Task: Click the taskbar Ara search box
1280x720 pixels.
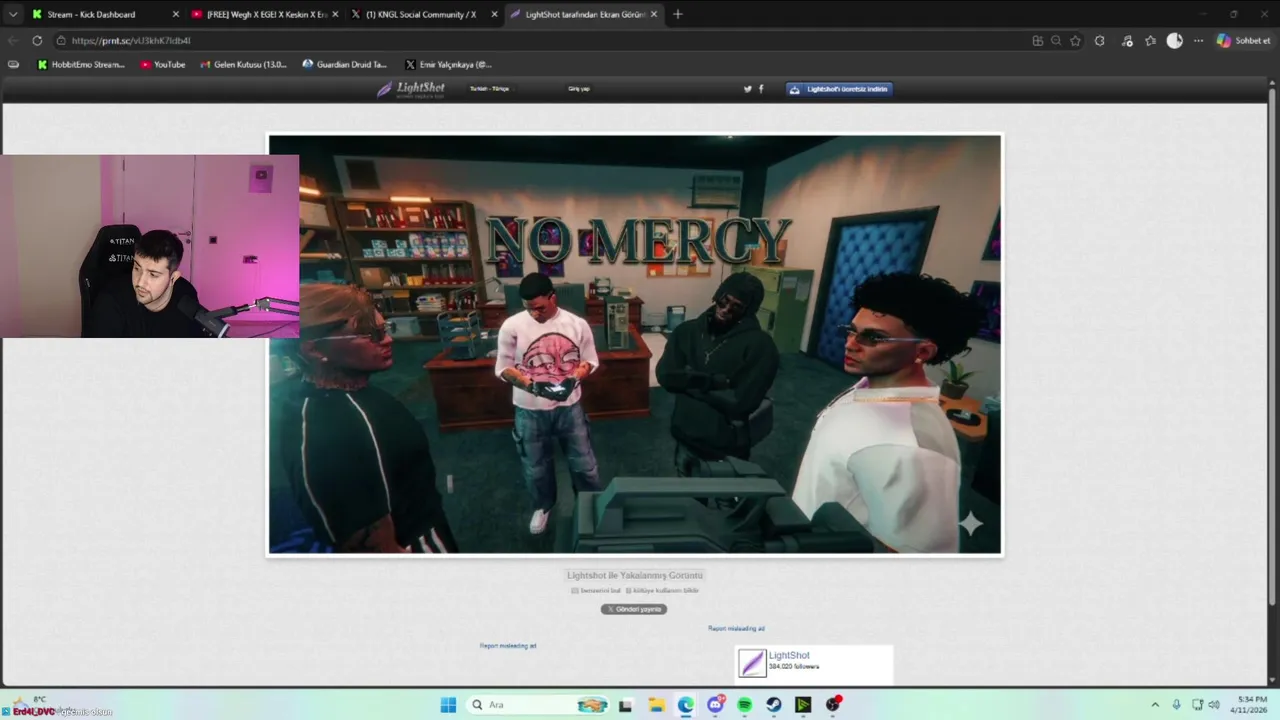Action: (537, 705)
